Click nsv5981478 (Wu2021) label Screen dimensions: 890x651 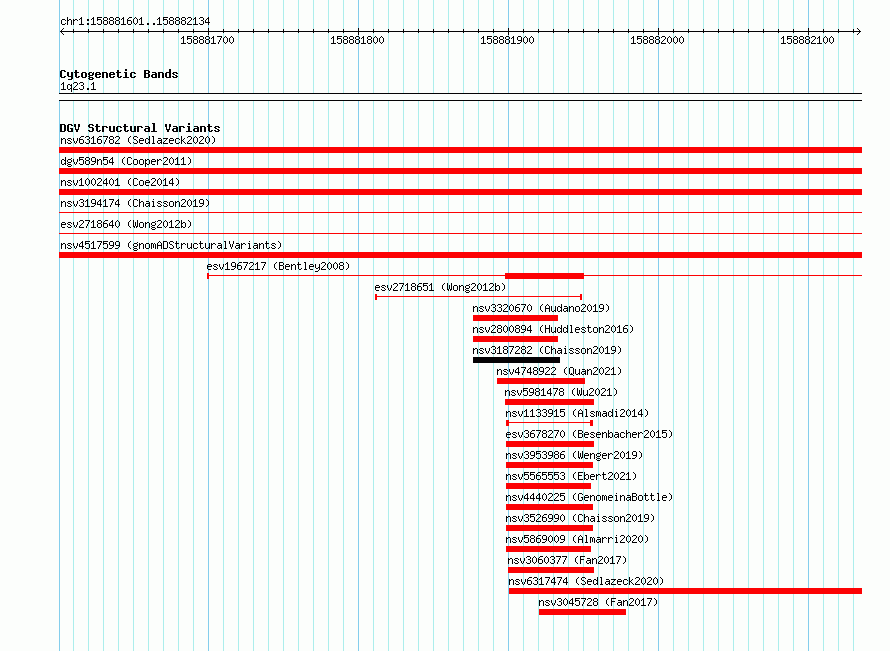point(561,392)
